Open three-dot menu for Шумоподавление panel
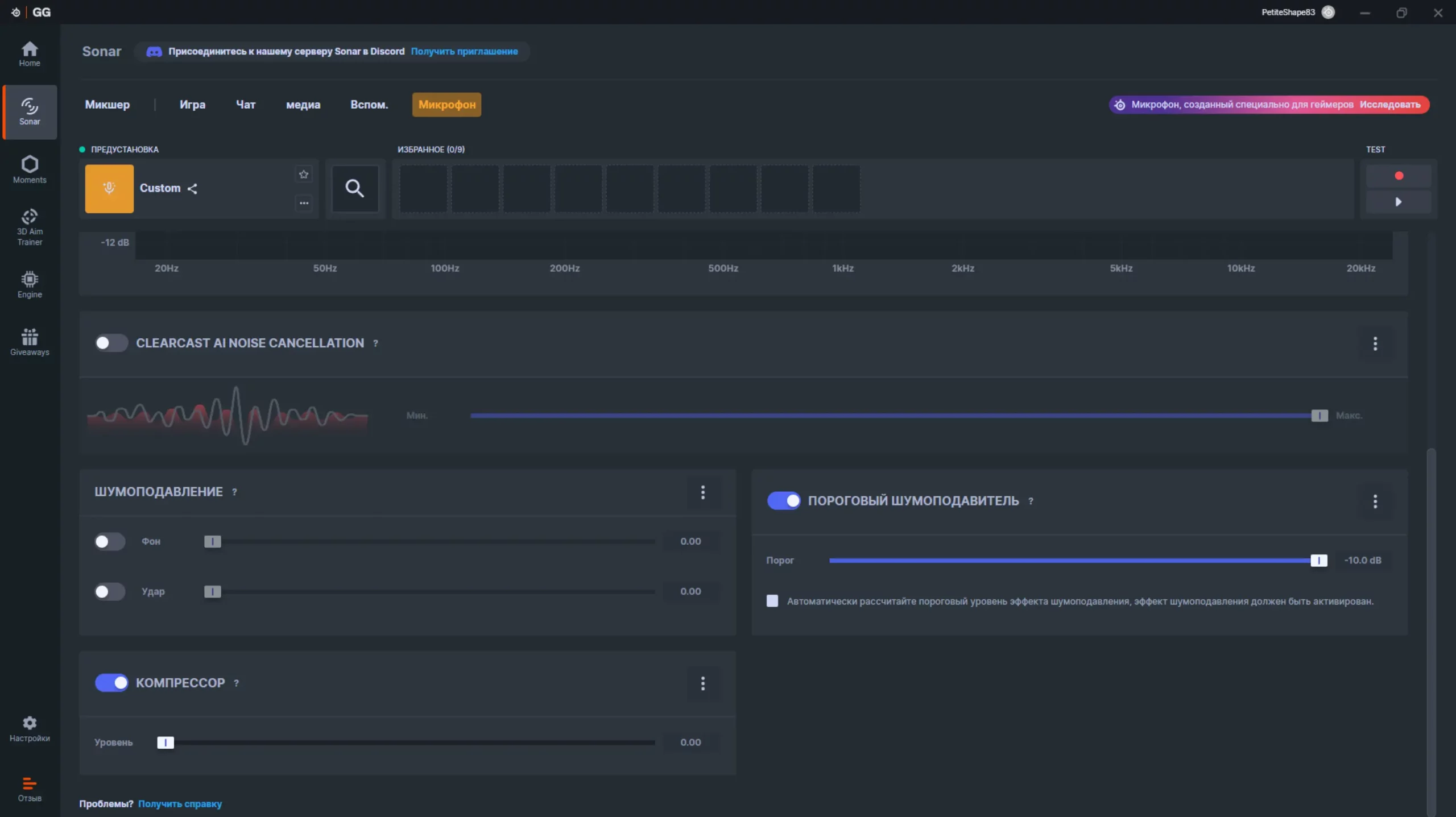The width and height of the screenshot is (1456, 817). tap(703, 492)
